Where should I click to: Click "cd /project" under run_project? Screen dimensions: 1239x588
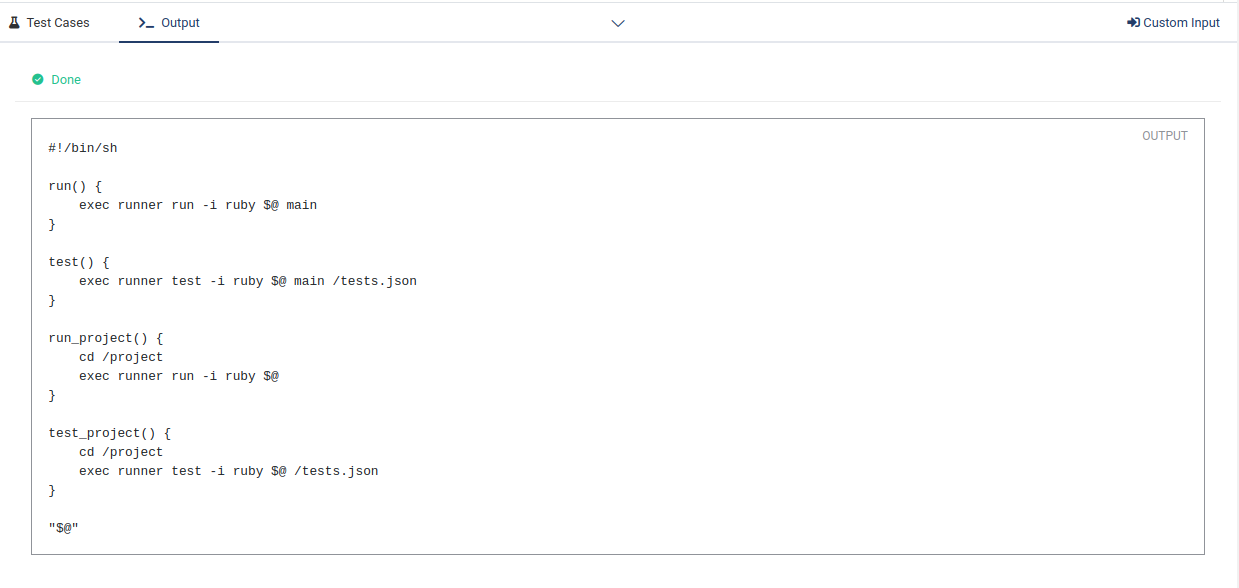pyautogui.click(x=121, y=357)
